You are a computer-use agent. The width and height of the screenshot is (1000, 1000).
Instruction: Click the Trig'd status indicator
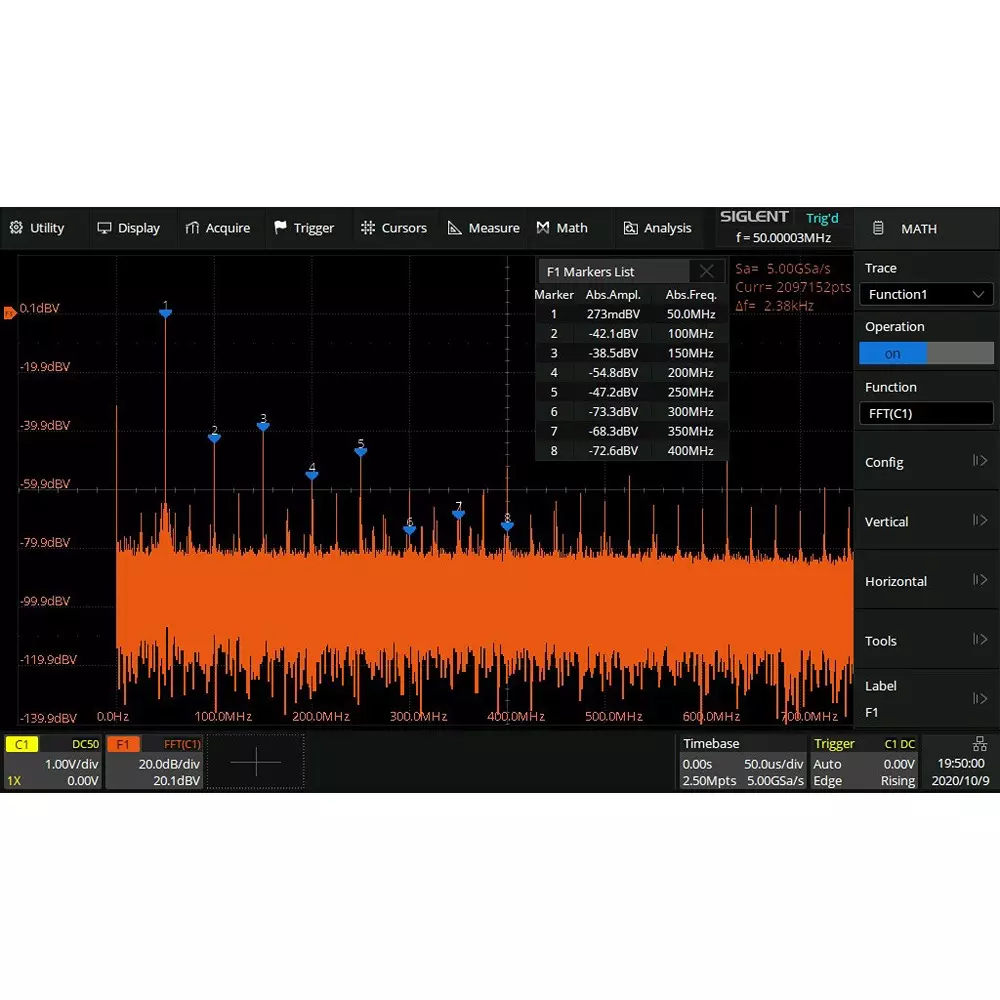pos(822,218)
